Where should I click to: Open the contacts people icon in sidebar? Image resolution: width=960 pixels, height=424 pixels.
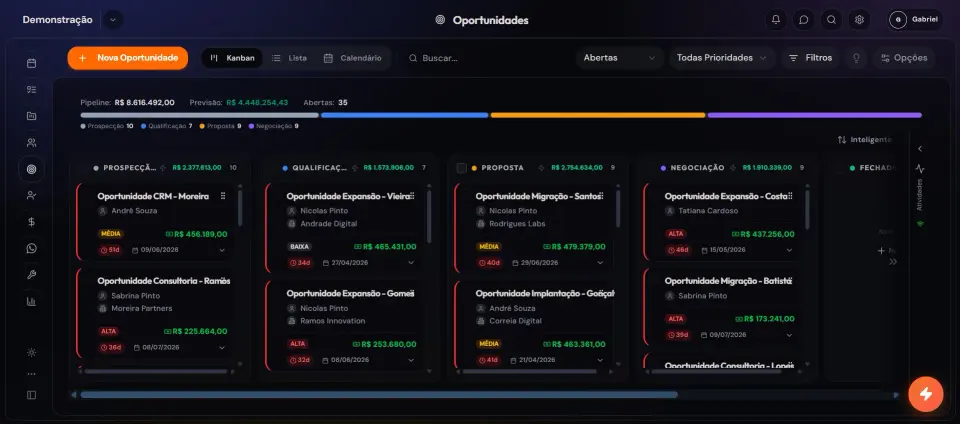(31, 143)
